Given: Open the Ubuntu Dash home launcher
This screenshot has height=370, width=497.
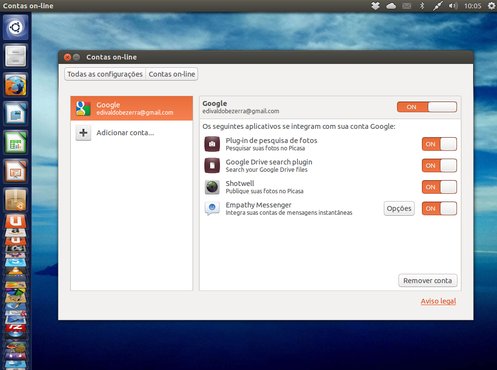Looking at the screenshot, I should coord(16,27).
